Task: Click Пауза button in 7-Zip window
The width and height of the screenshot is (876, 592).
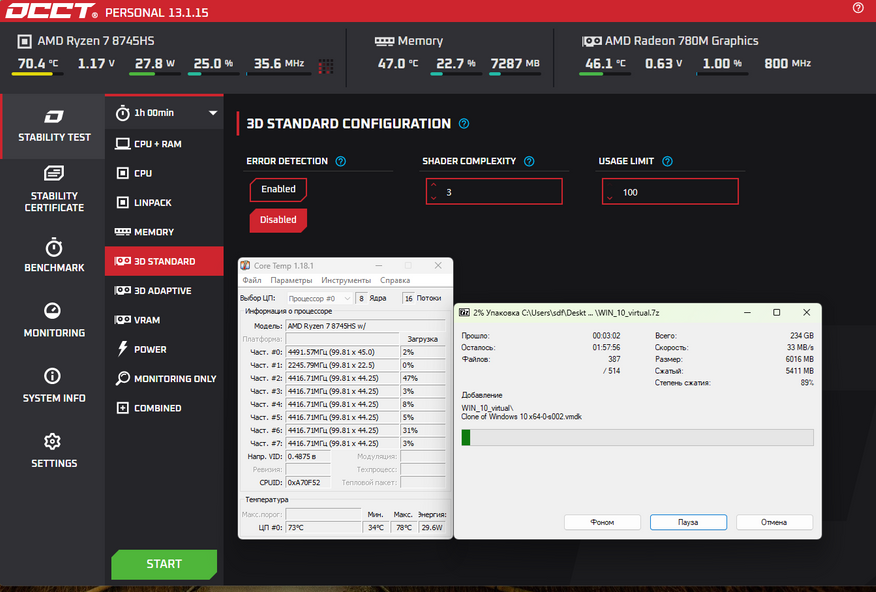Action: [x=688, y=522]
